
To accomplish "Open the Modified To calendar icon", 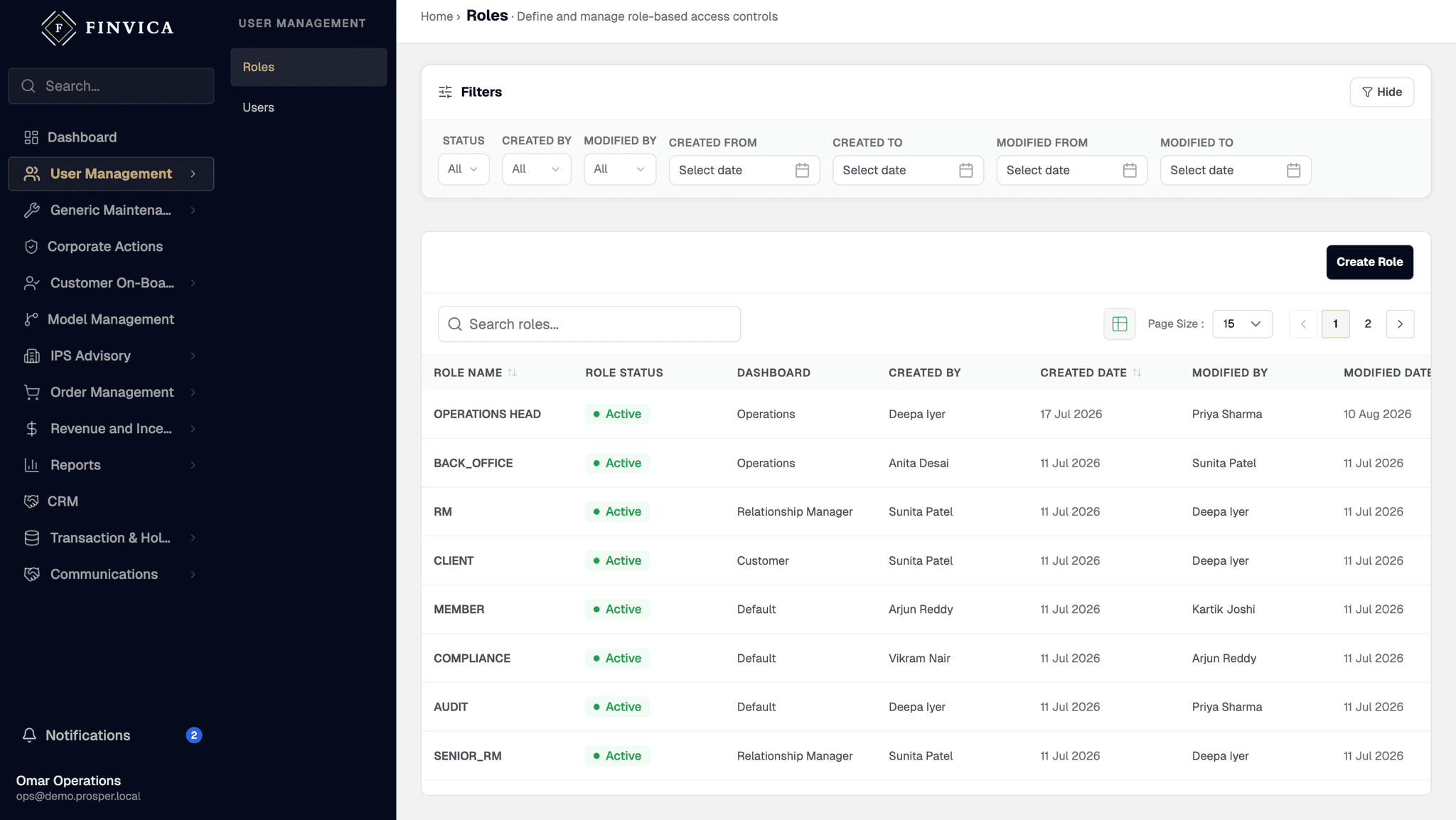I will pos(1293,170).
